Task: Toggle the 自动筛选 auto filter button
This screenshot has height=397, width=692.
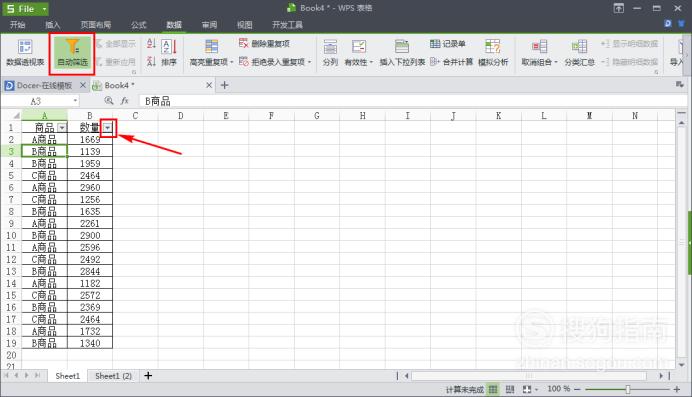Action: click(72, 53)
